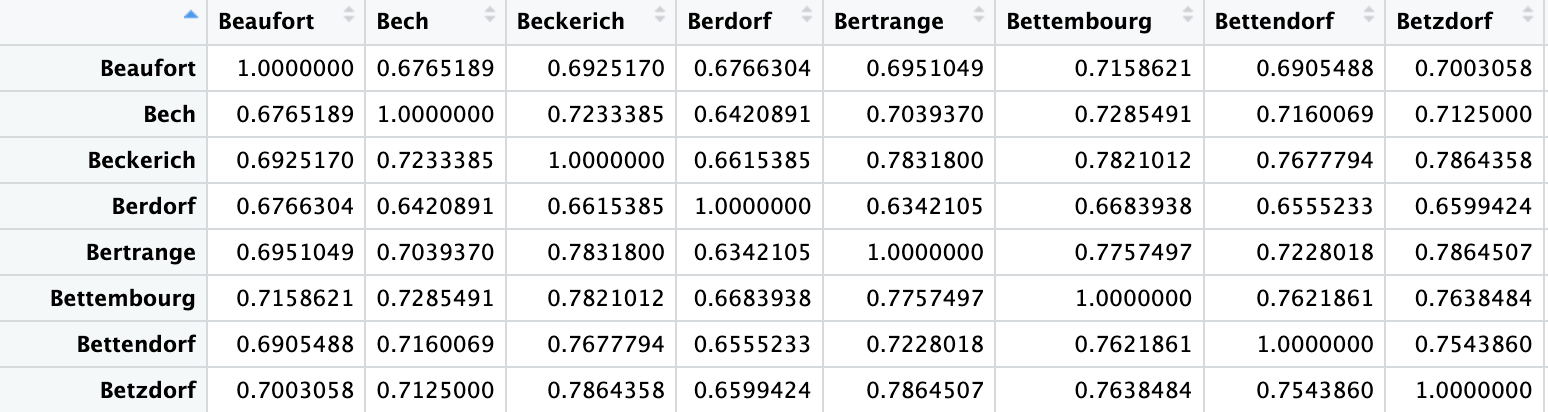Select Beaufort row value under Bettembourg column
1548x412 pixels.
tap(1132, 68)
